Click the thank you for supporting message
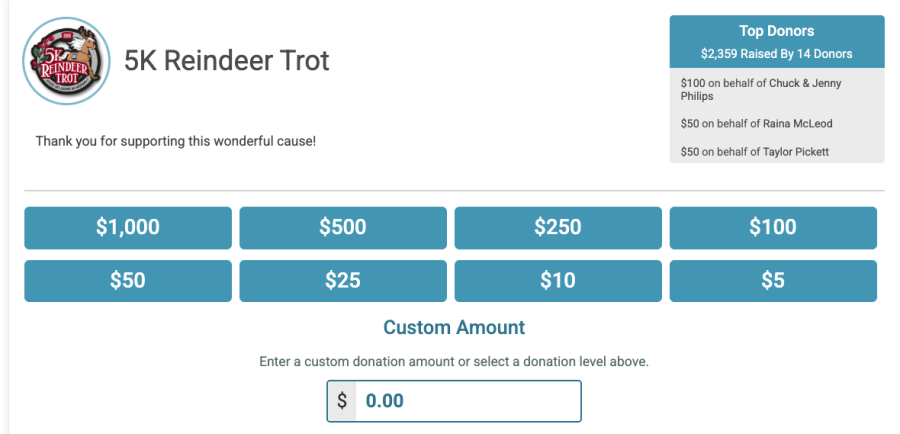The image size is (900, 434). [x=176, y=141]
